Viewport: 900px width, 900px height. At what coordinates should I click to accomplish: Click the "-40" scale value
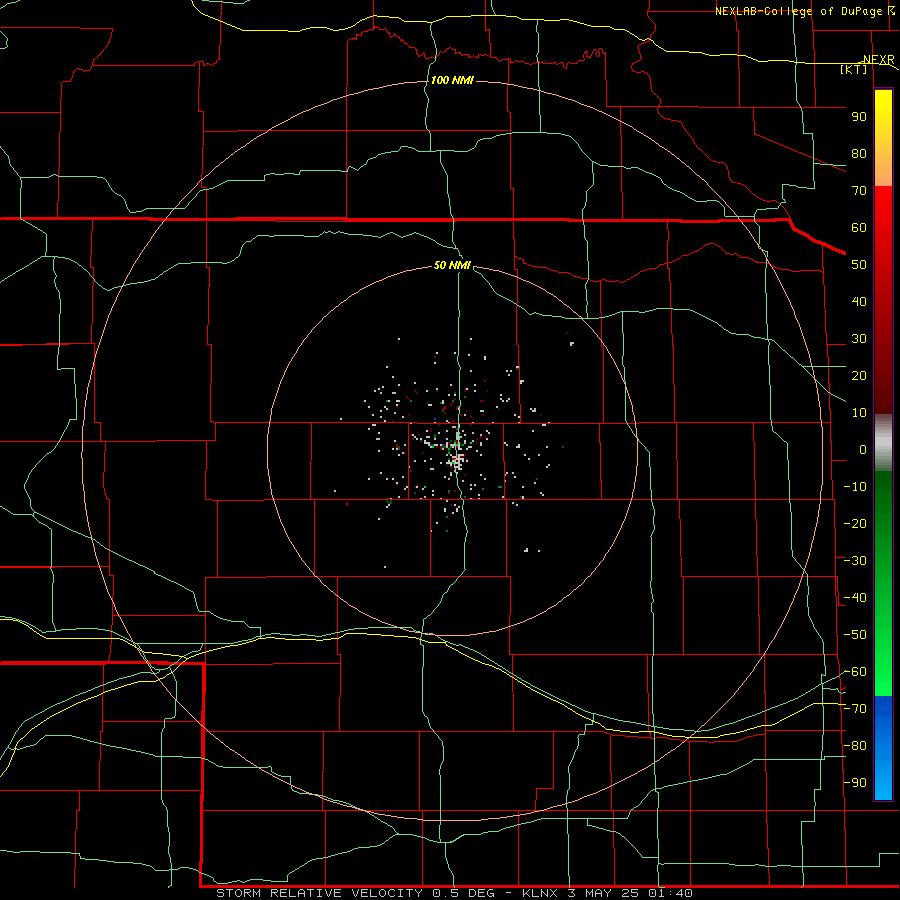tap(855, 598)
